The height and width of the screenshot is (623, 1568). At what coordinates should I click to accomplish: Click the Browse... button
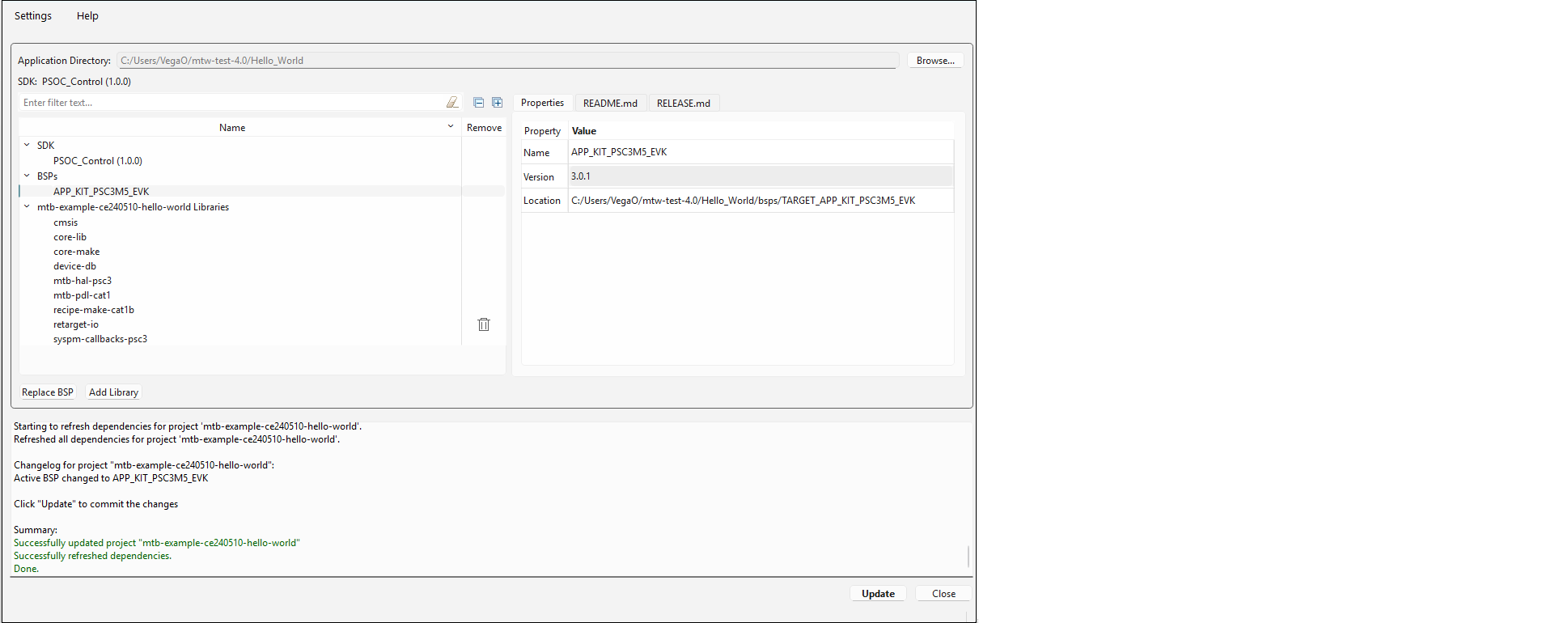pos(935,61)
